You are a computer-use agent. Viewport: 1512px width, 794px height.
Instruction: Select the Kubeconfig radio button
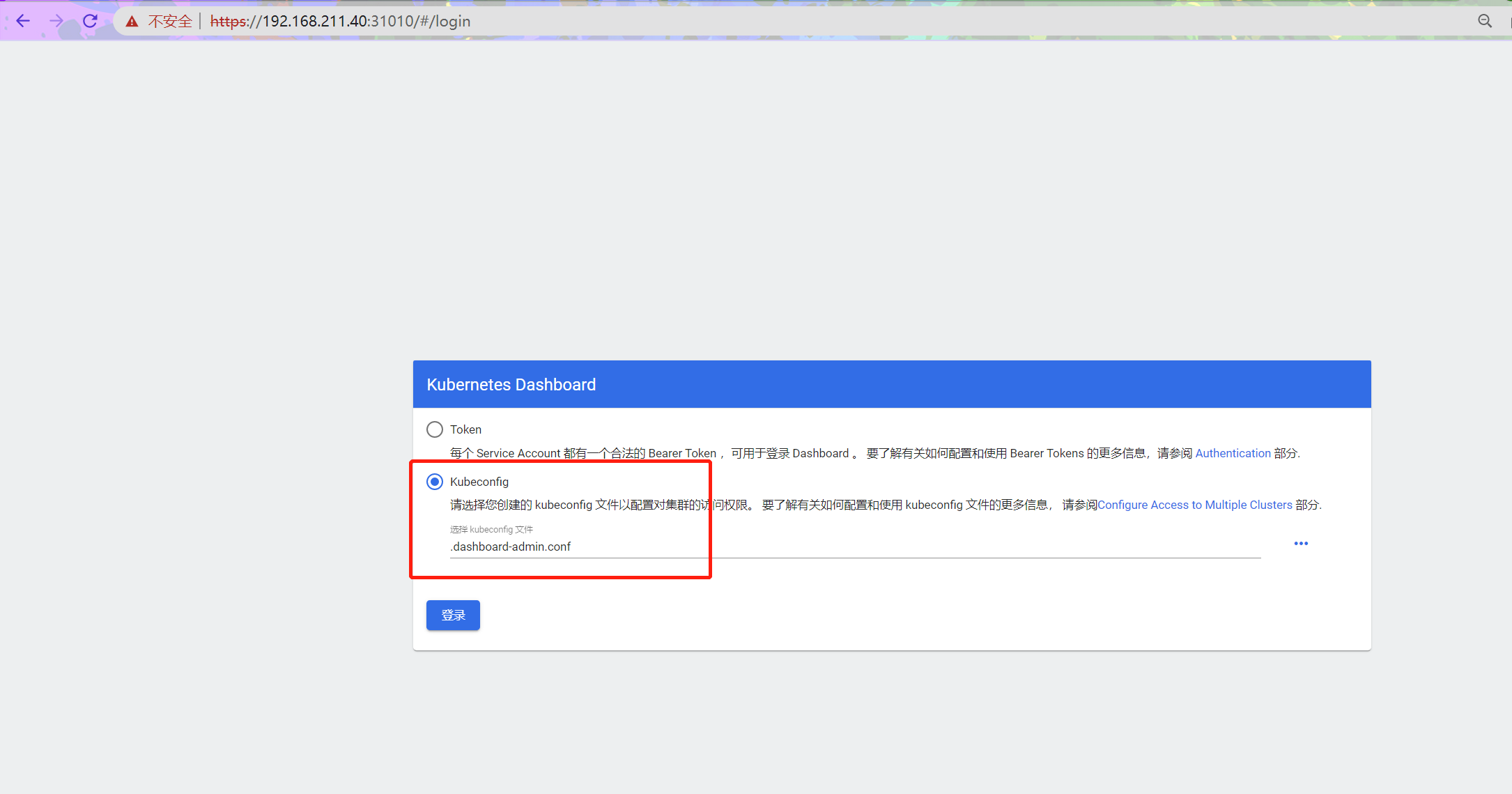click(x=435, y=482)
